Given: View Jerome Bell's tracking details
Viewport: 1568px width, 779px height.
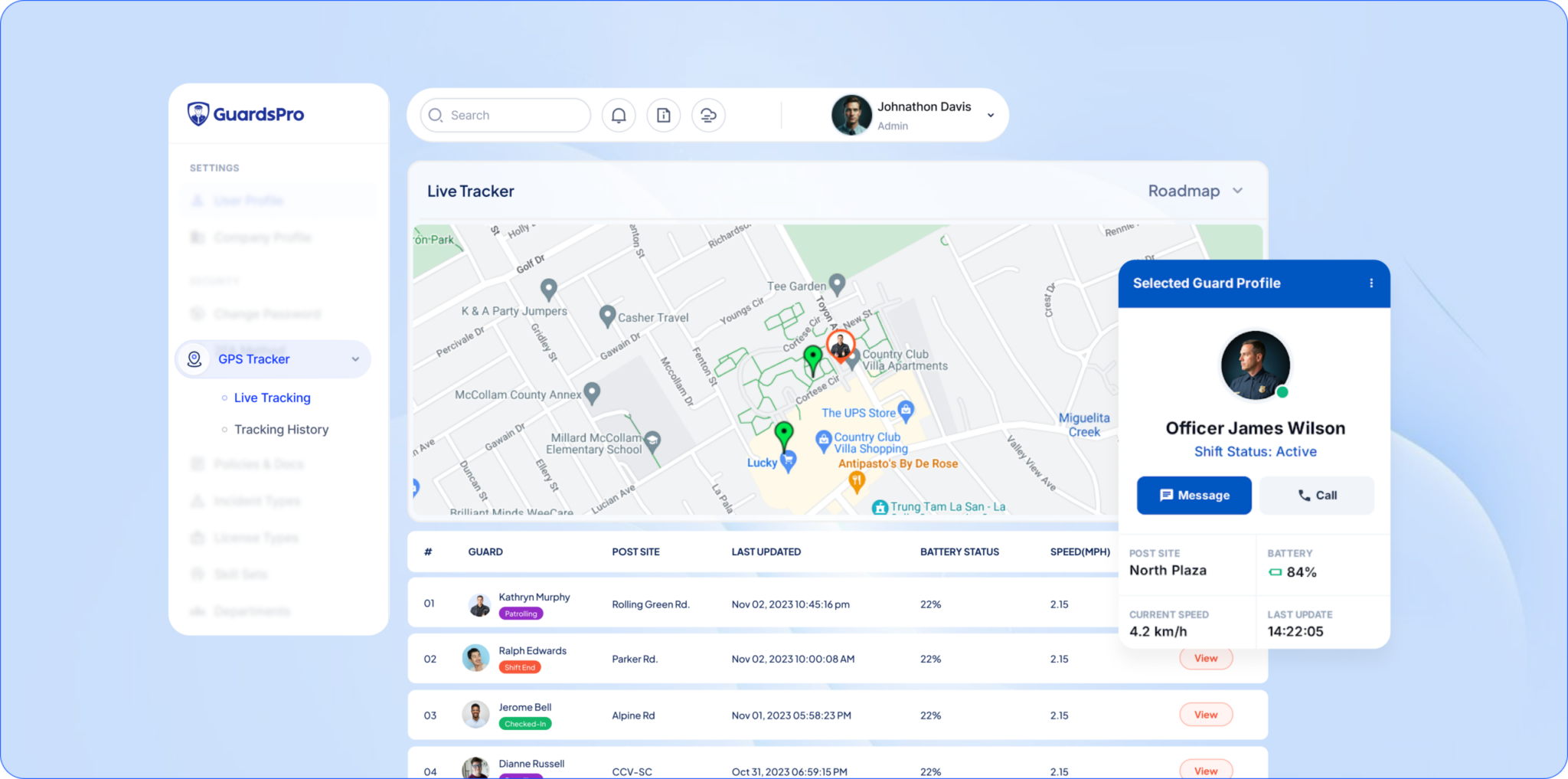Looking at the screenshot, I should (1205, 715).
